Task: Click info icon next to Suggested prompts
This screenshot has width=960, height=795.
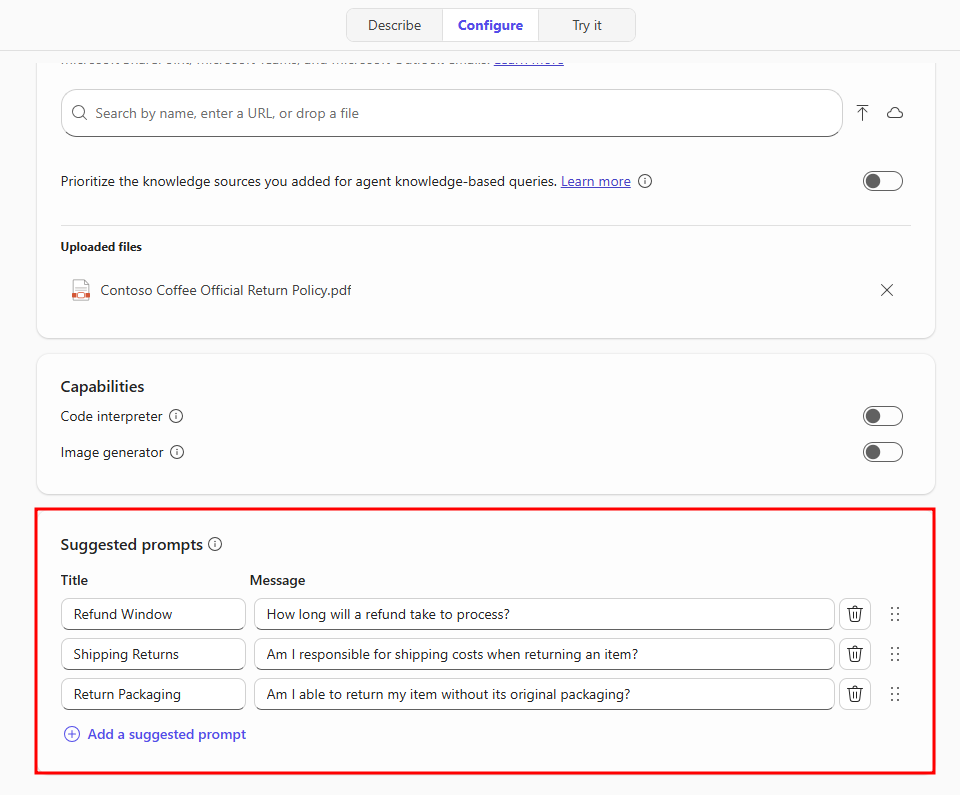Action: [215, 545]
